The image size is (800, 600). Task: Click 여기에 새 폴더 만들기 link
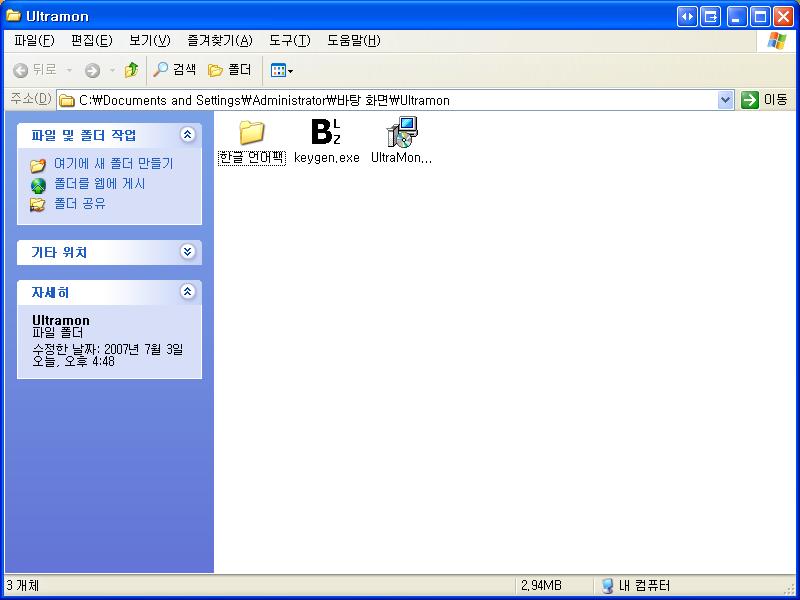click(x=114, y=164)
